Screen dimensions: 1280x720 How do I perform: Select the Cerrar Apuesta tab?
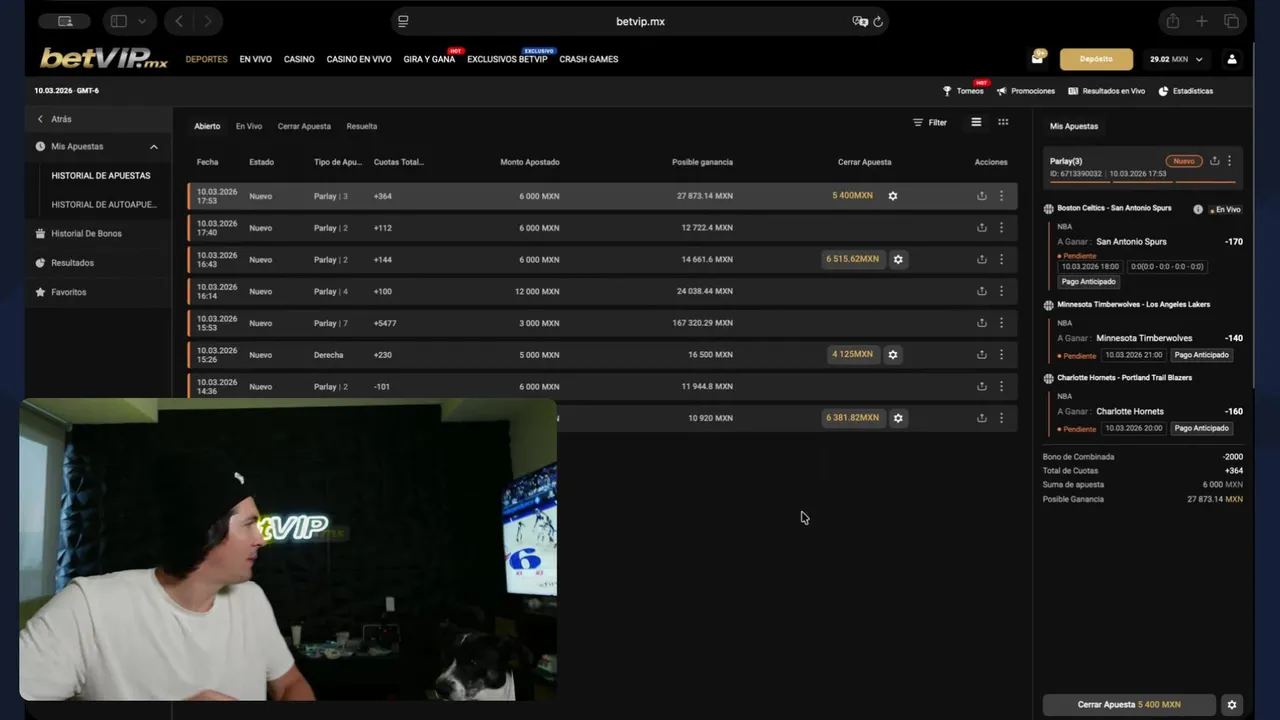(304, 126)
